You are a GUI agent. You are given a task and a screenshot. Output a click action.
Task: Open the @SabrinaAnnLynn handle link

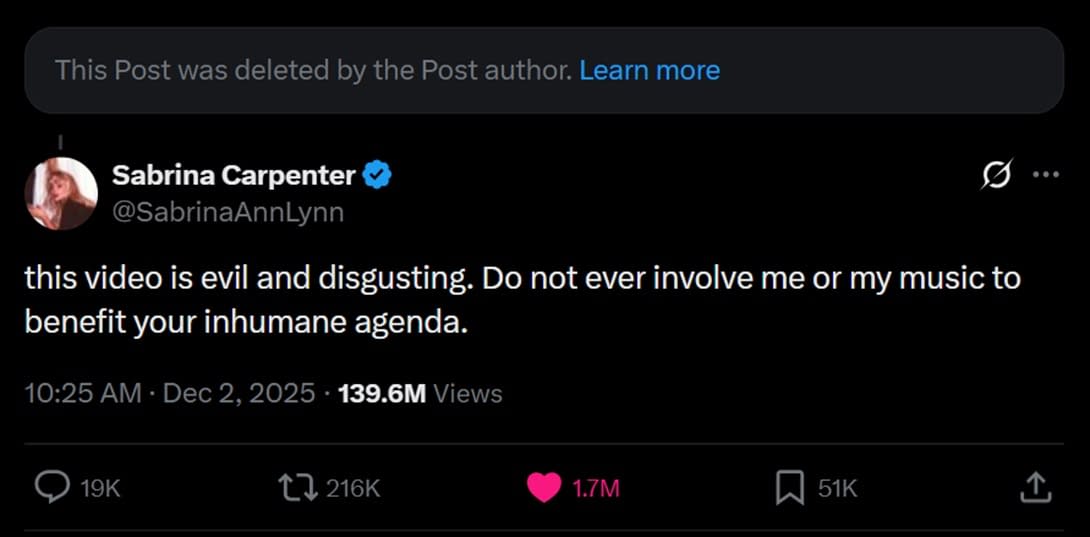tap(227, 212)
